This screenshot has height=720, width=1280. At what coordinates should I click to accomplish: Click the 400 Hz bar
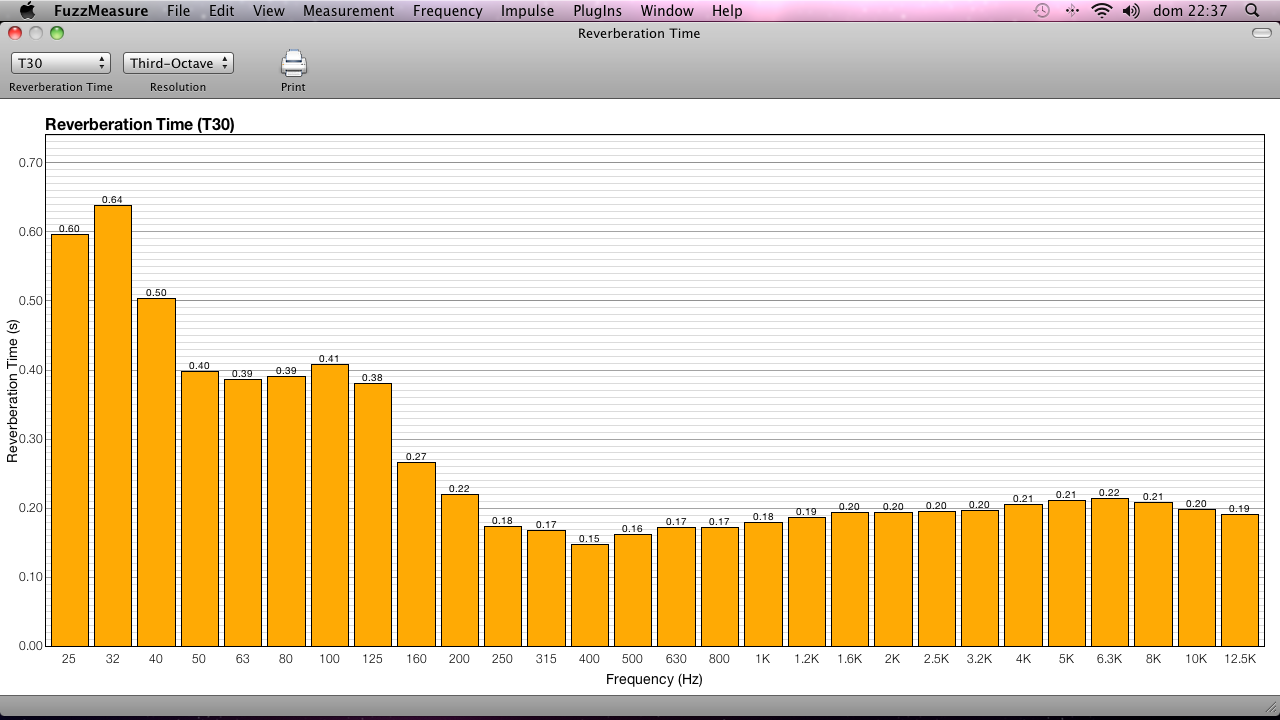click(x=590, y=595)
